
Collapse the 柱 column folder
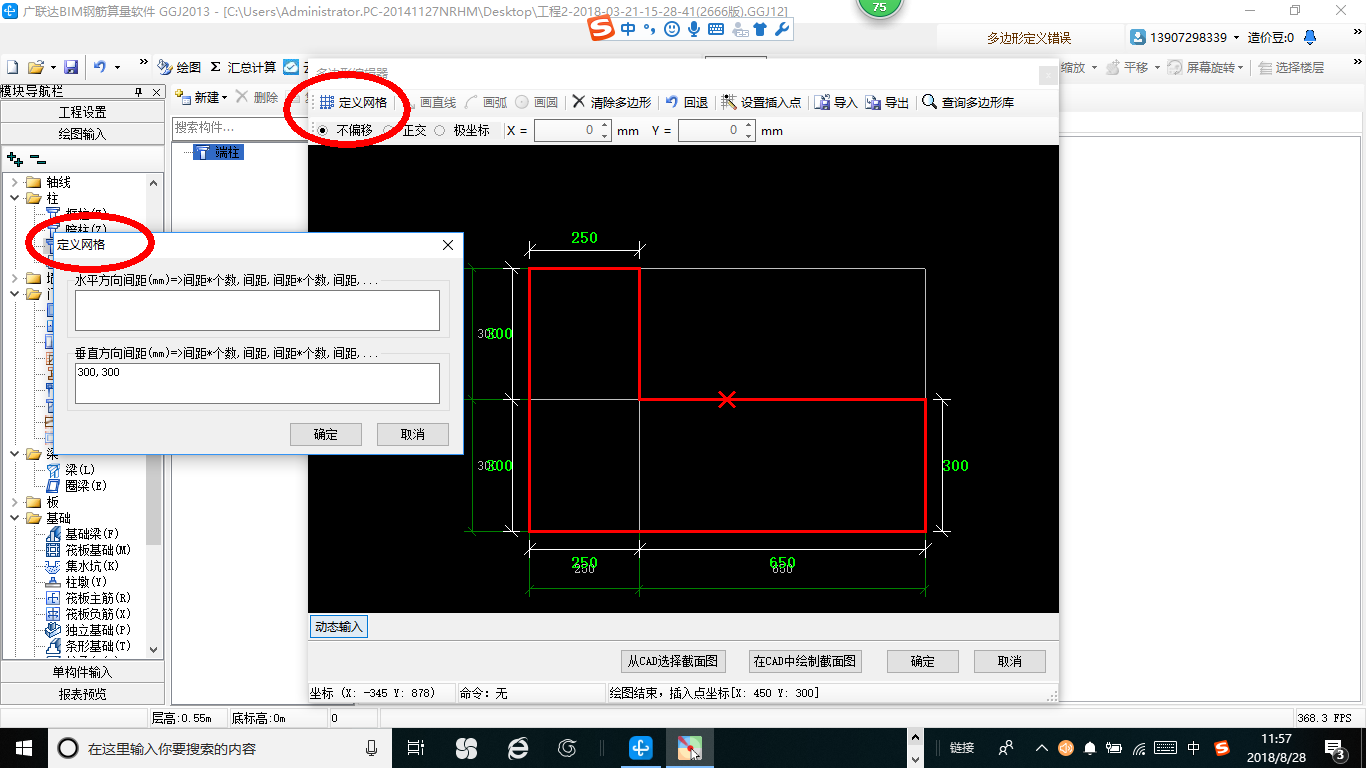pyautogui.click(x=14, y=198)
